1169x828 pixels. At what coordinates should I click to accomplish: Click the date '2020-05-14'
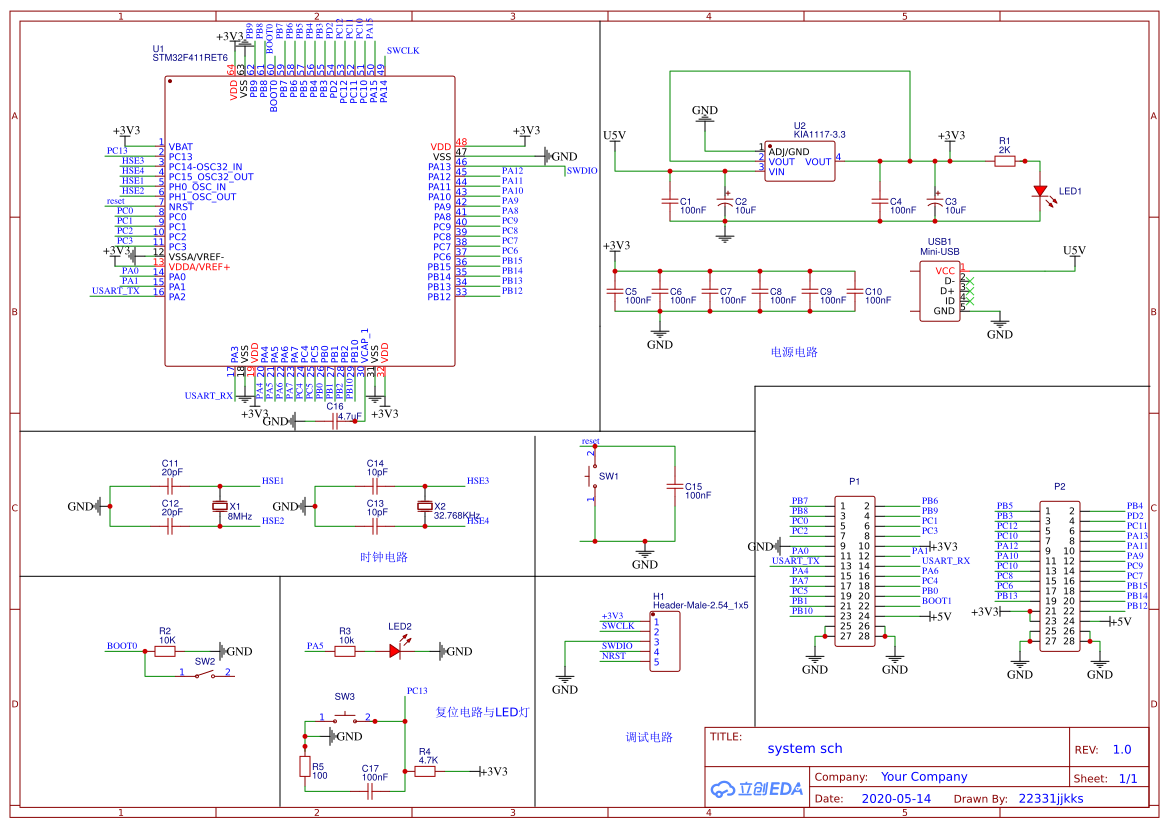[x=896, y=798]
